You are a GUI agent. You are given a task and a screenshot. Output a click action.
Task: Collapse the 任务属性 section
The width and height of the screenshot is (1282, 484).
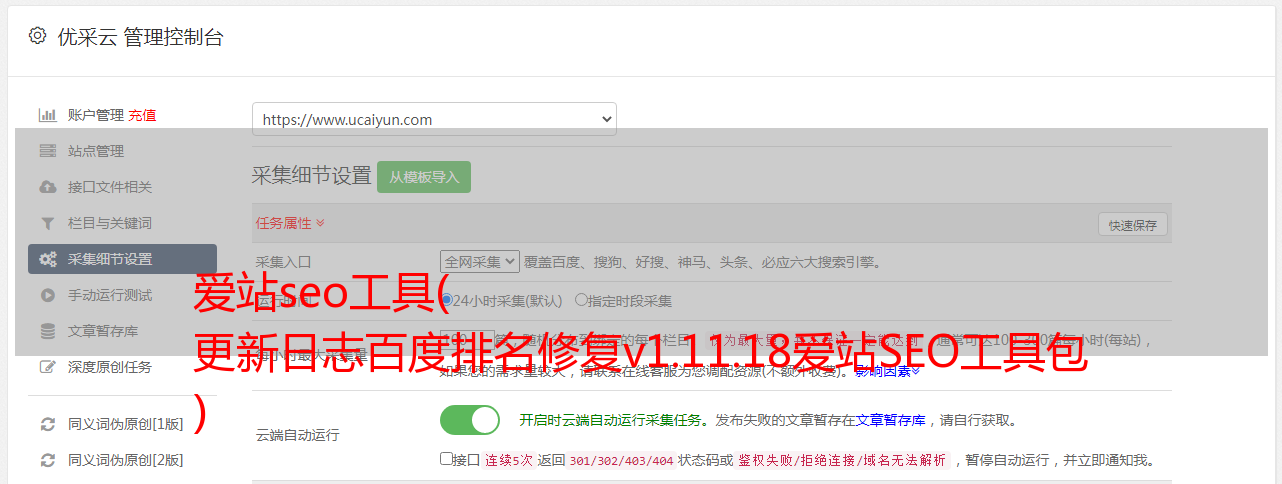(290, 223)
